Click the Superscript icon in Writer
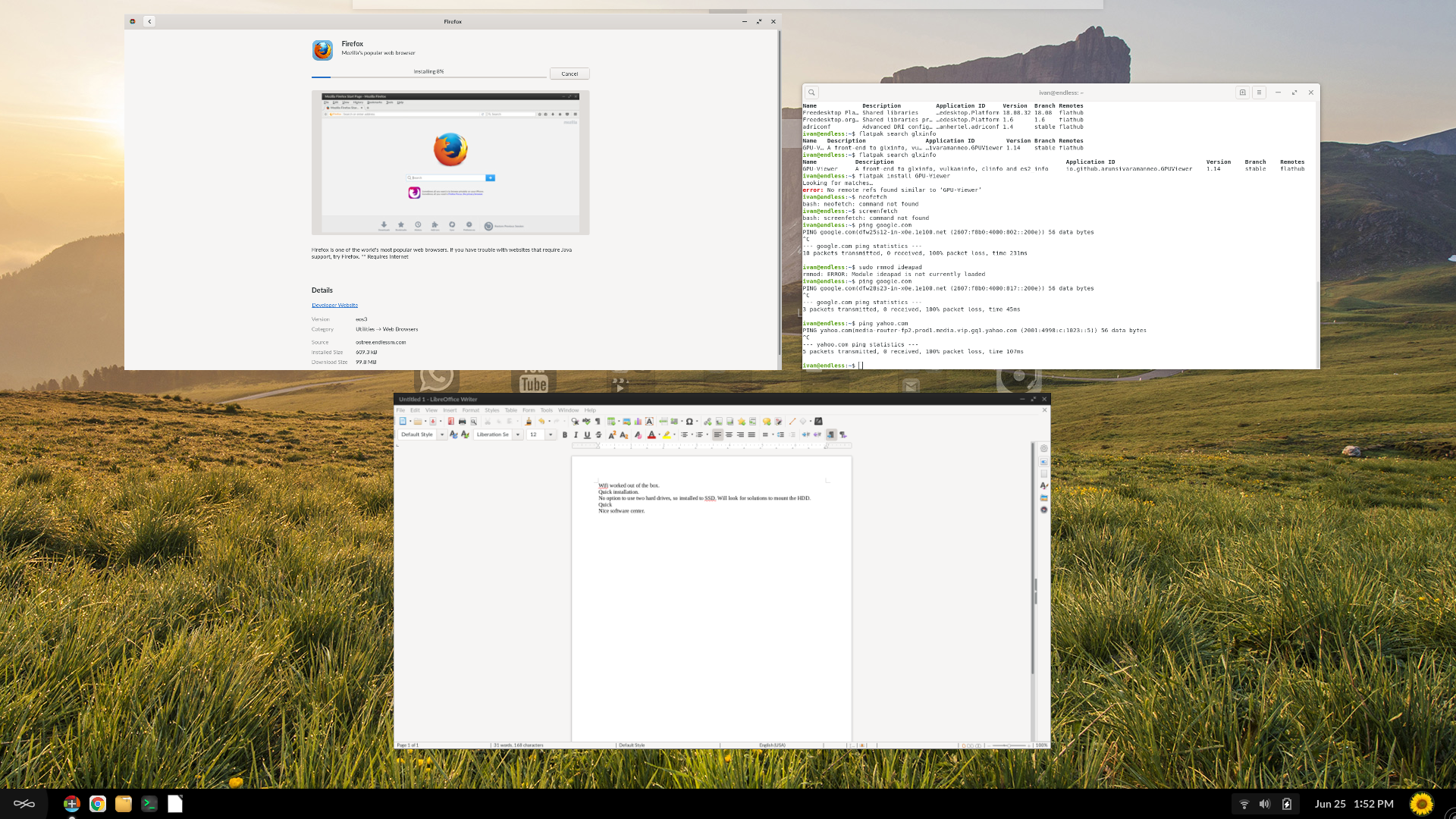Screen dimensions: 1456x819 [612, 435]
